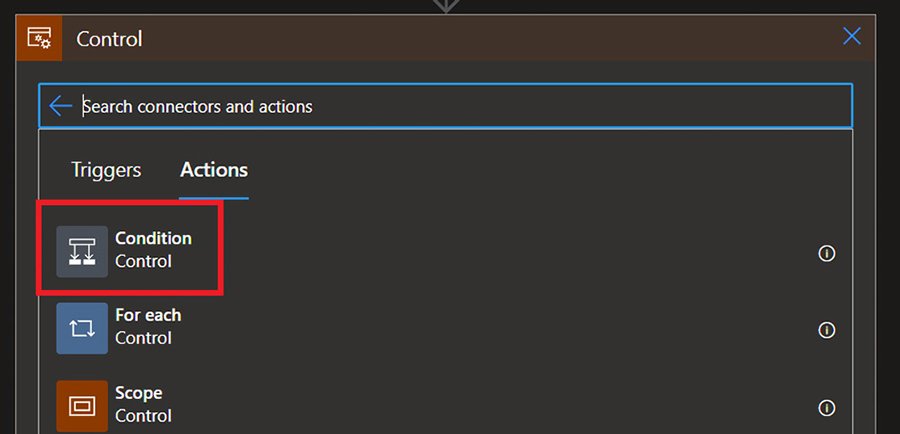Pick the For each action label
This screenshot has height=434, width=900.
(x=148, y=316)
